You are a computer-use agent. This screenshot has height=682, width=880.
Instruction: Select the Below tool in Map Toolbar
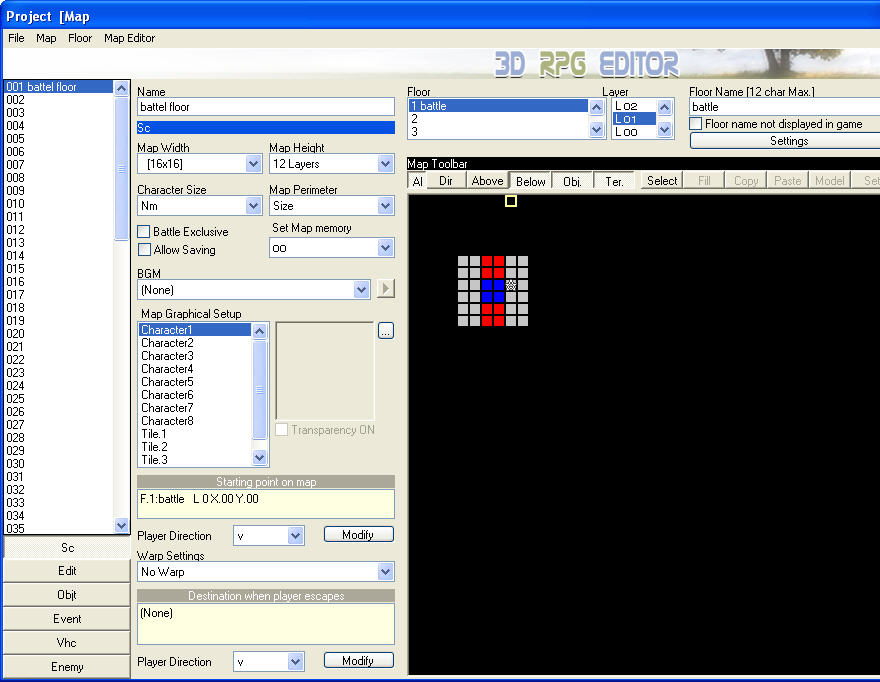[531, 181]
